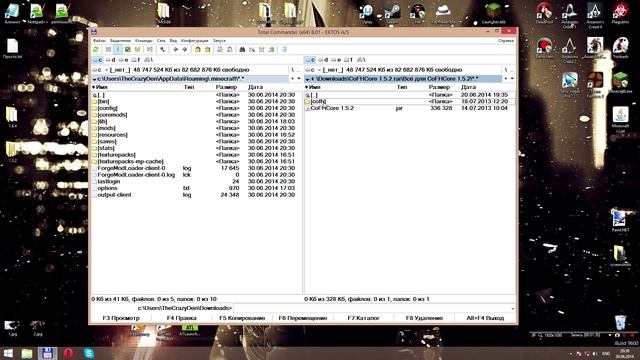Image resolution: width=640 pixels, height=360 pixels.
Task: Click the F5 Копирование button
Action: click(x=242, y=318)
